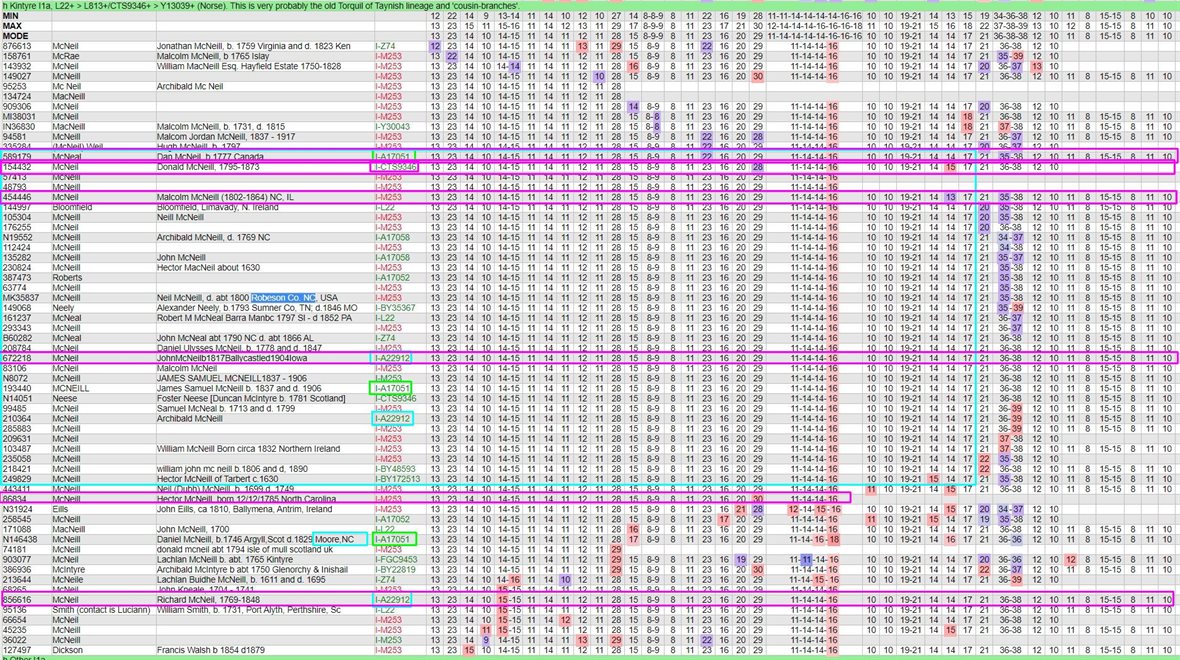The width and height of the screenshot is (1180, 660).
Task: Click the boxed I-CTS9346 haplogroup for Donald McNeill
Action: 395,168
